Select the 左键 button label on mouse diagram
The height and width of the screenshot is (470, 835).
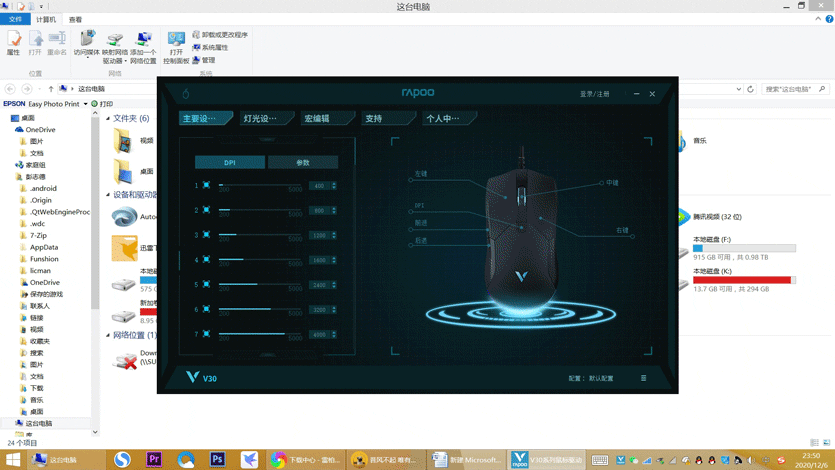tap(421, 174)
